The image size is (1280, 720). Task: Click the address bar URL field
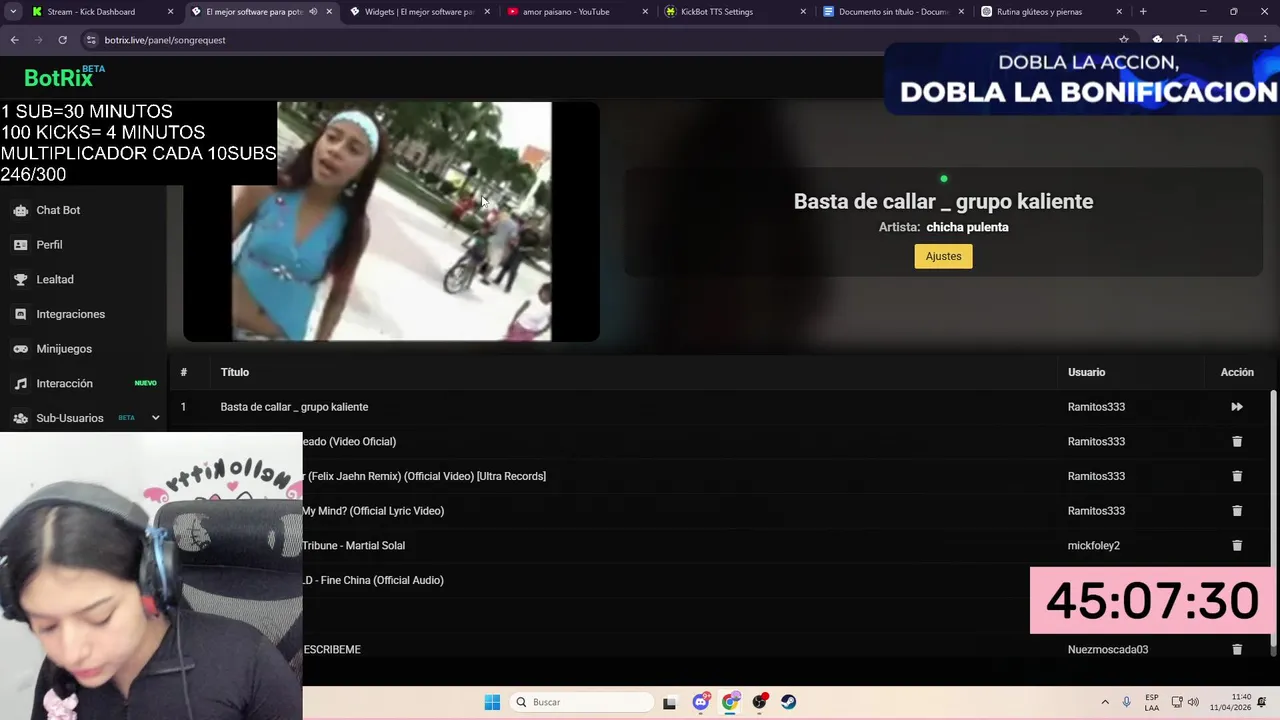600,40
